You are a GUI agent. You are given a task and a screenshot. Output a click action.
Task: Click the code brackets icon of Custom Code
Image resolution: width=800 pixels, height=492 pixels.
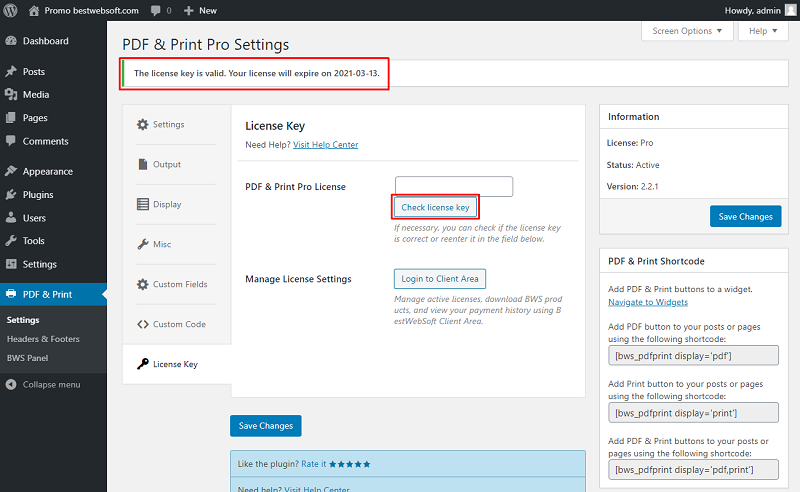pyautogui.click(x=142, y=324)
